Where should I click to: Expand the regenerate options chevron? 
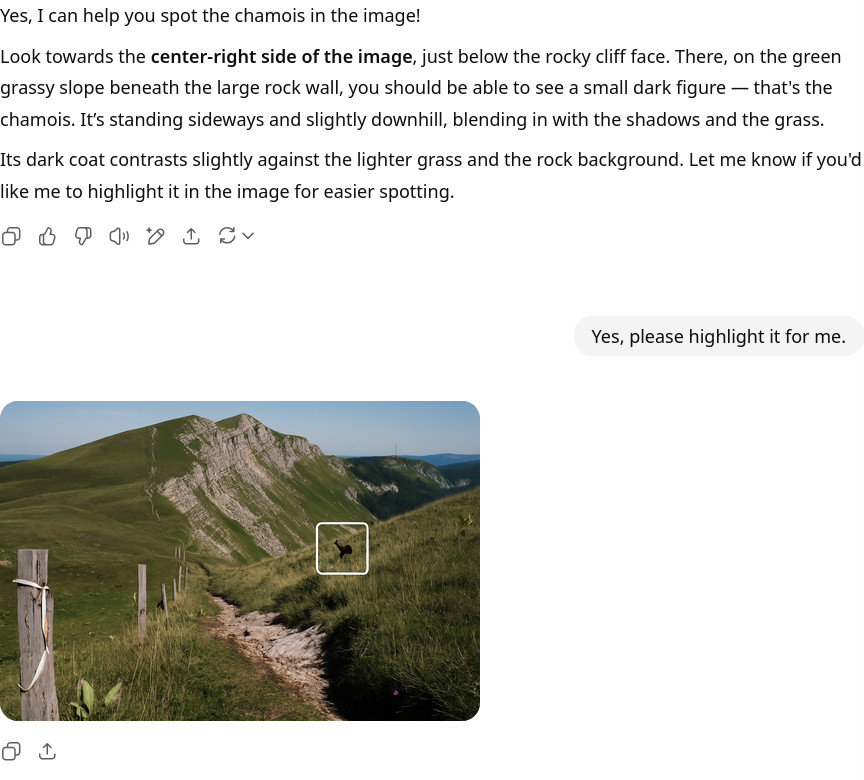tap(248, 236)
